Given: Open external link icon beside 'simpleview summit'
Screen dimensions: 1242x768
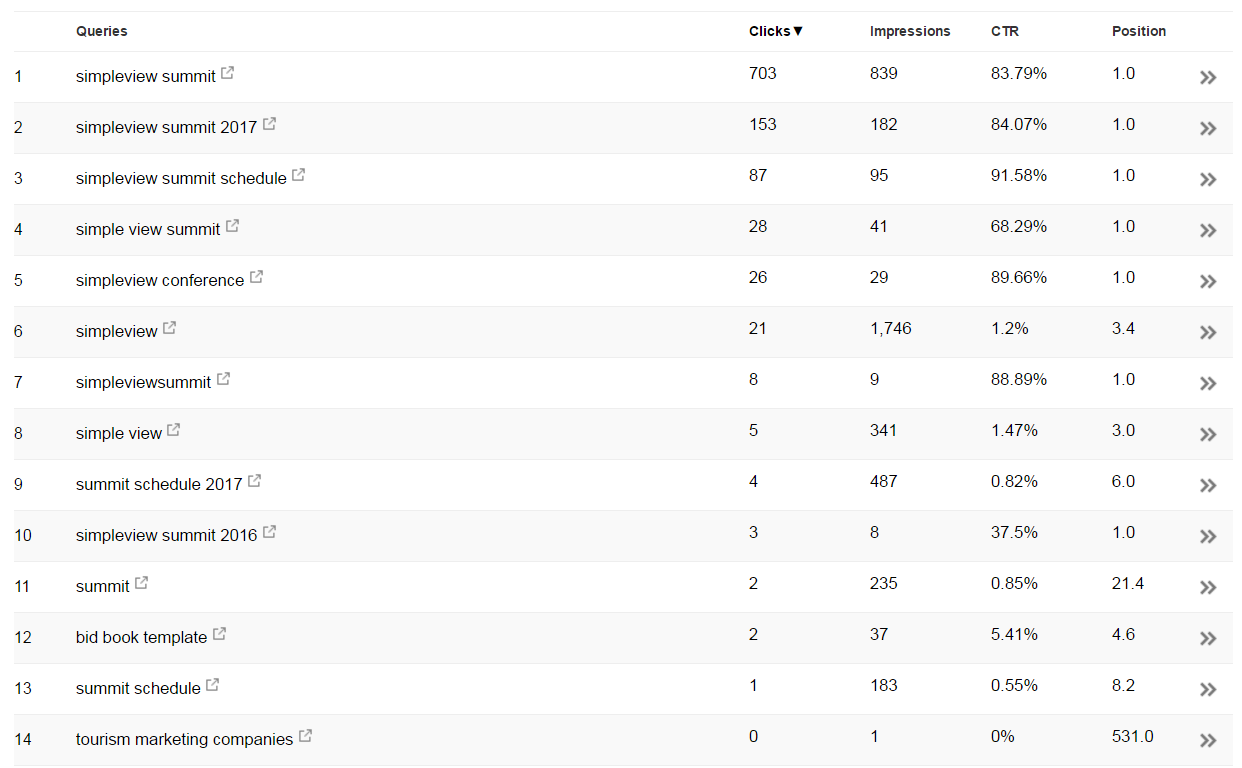Looking at the screenshot, I should coord(228,74).
